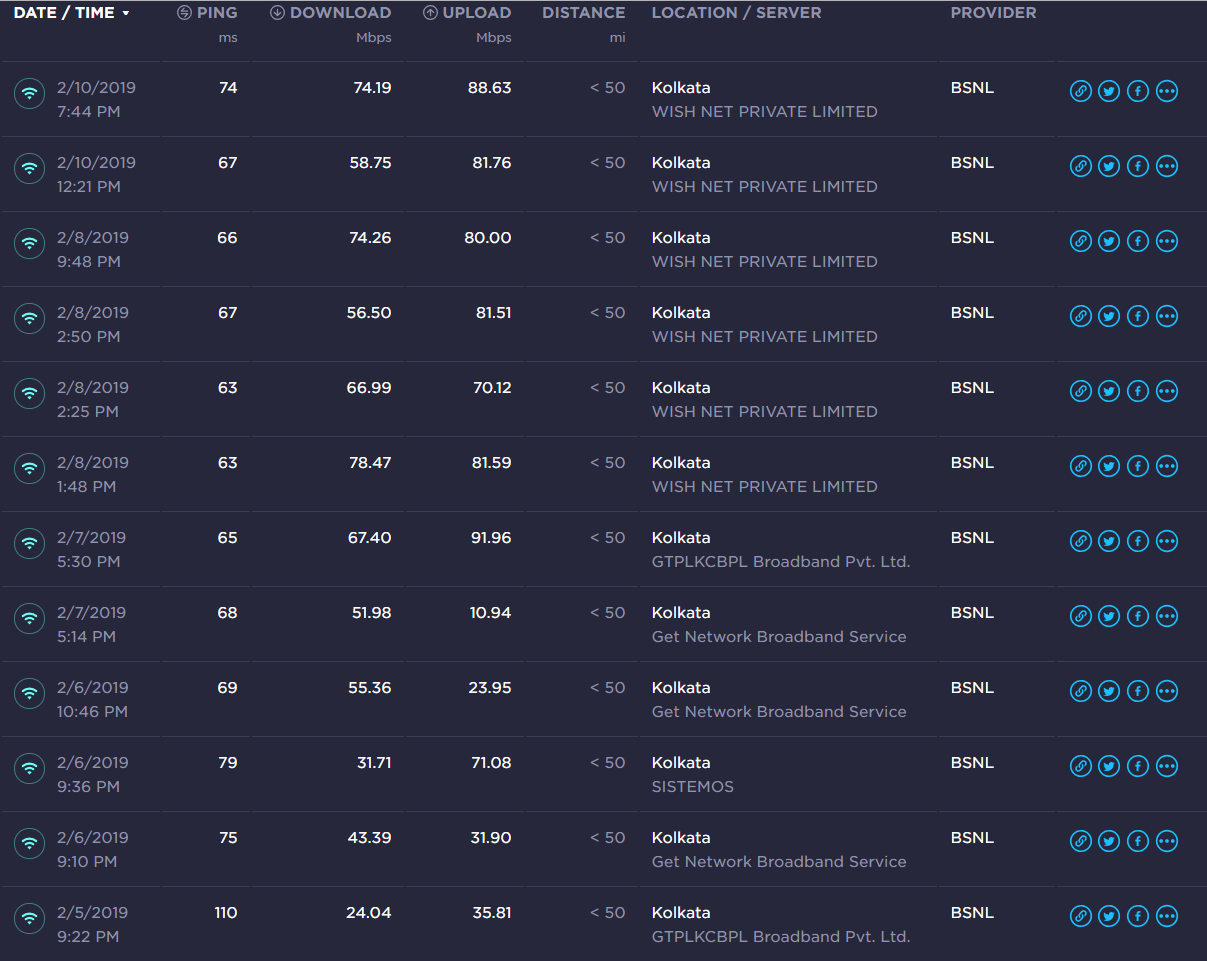Select upload value 80.00
Screen dimensions: 1207x961
488,238
